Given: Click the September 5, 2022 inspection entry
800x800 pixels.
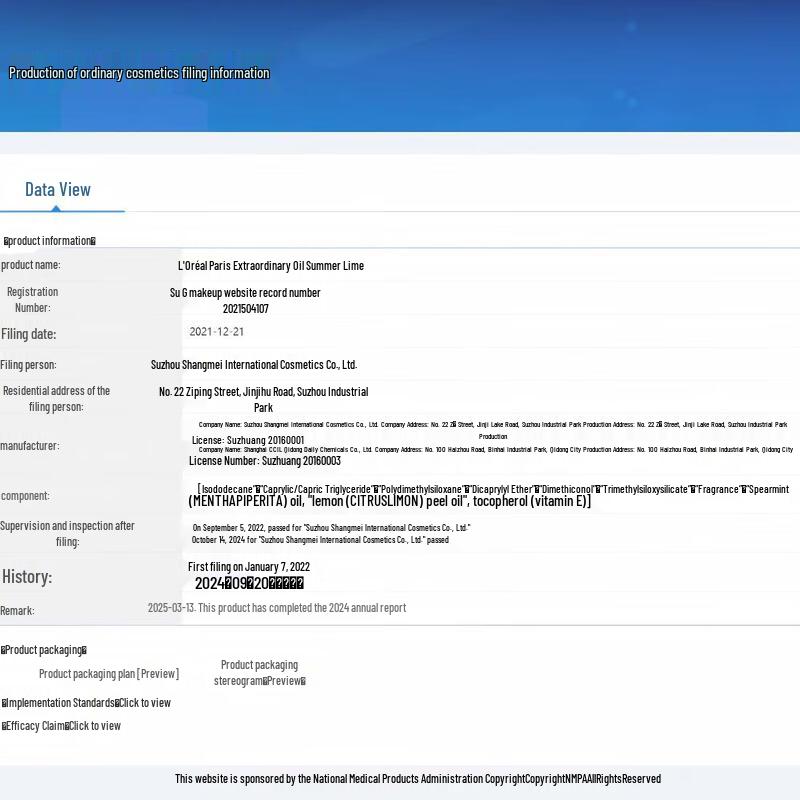Looking at the screenshot, I should coord(330,528).
